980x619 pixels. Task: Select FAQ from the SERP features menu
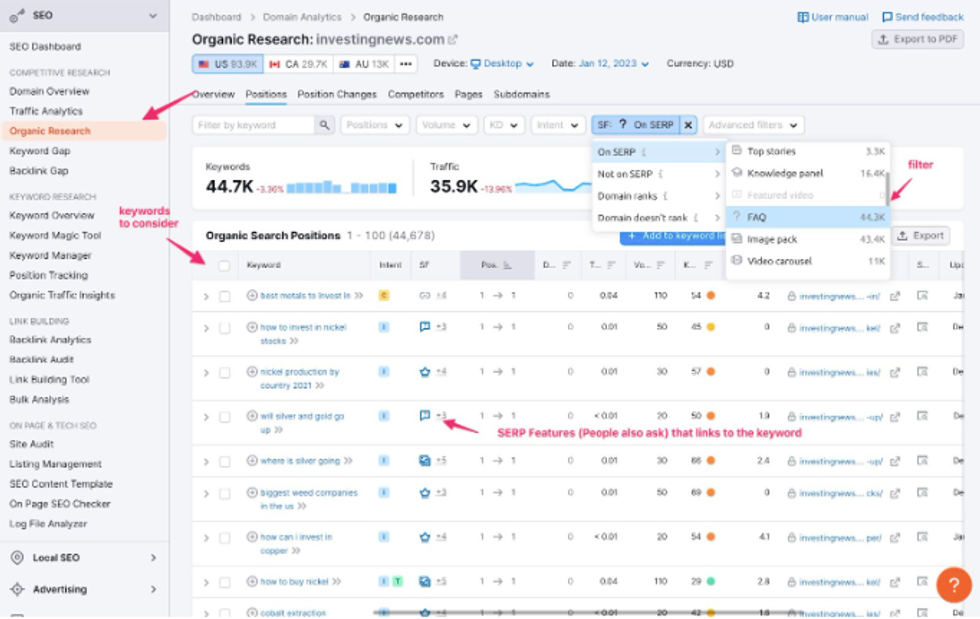757,216
